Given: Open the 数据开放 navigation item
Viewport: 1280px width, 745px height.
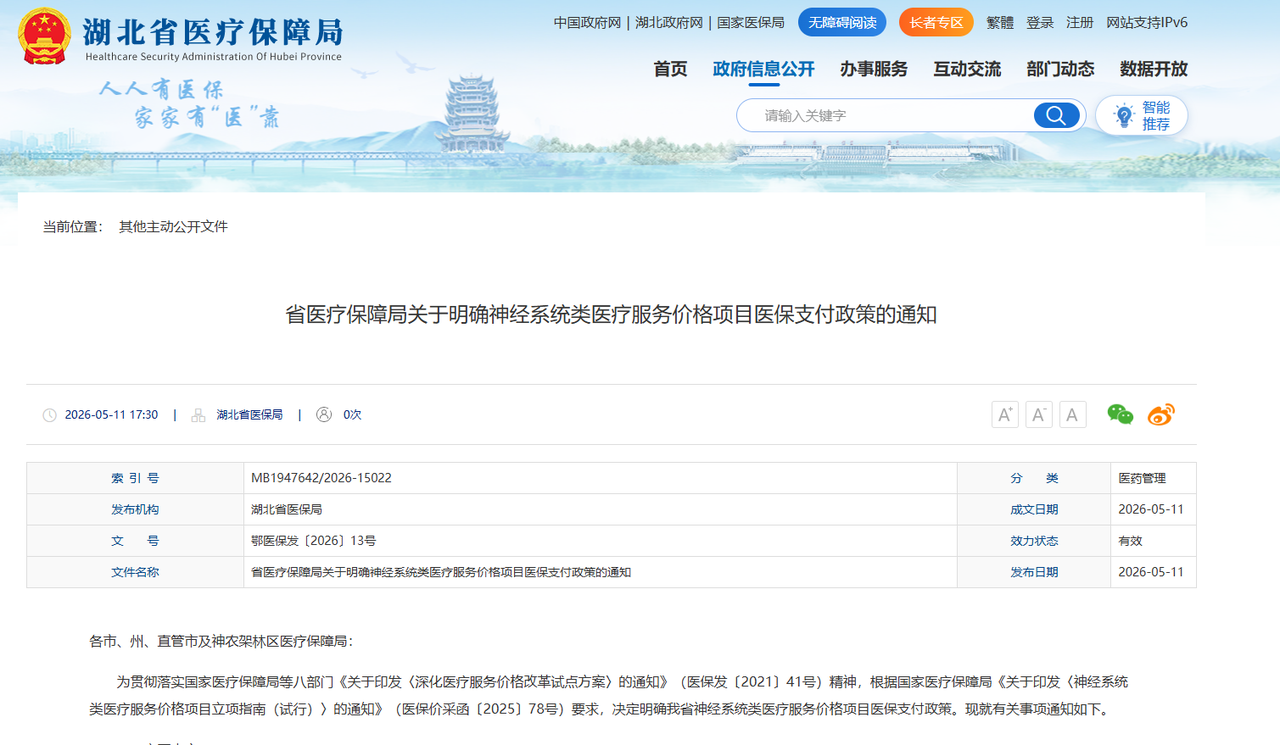Looking at the screenshot, I should [x=1154, y=69].
